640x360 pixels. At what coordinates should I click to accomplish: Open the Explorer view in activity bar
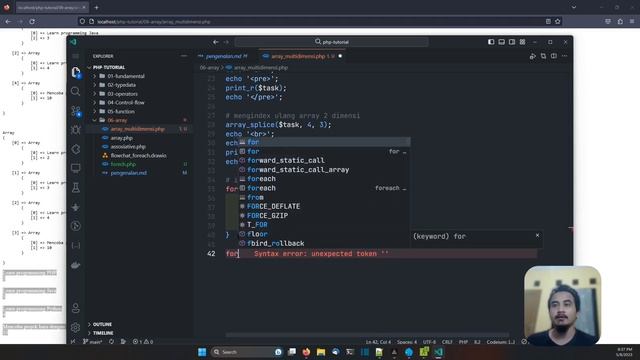(x=76, y=73)
